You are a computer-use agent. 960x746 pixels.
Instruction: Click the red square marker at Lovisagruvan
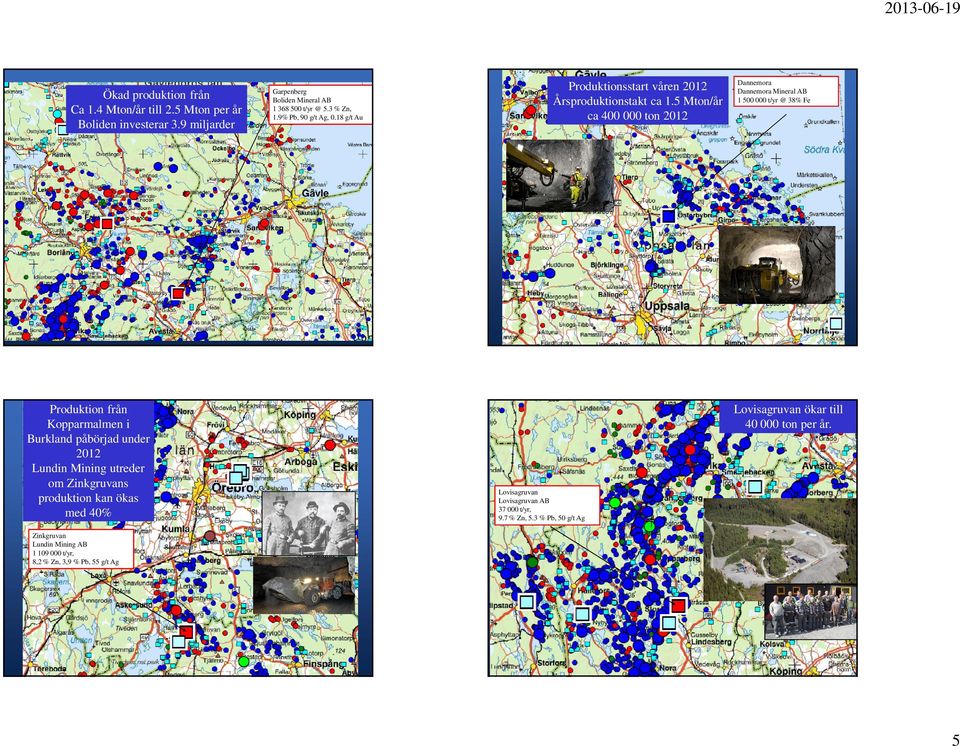678,606
